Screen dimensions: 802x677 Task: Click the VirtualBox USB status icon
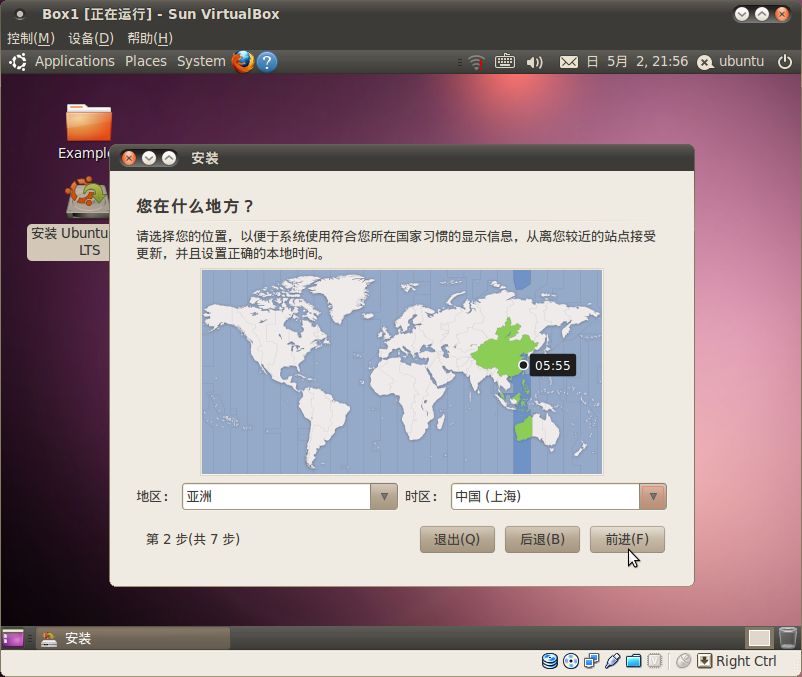click(612, 661)
